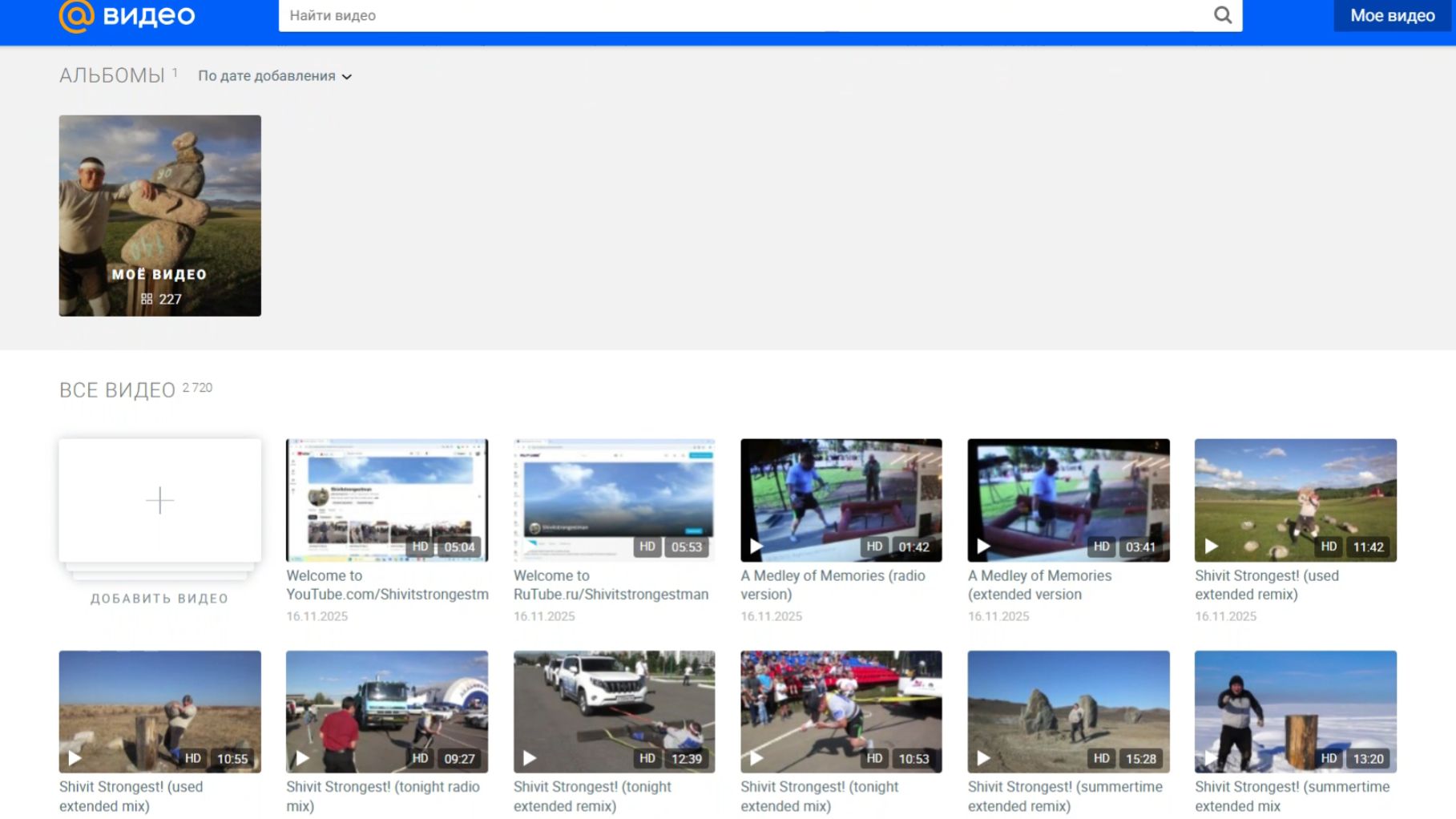Image resolution: width=1456 pixels, height=819 pixels.
Task: Play the 09:27 tonight radio mix video
Action: click(x=302, y=758)
